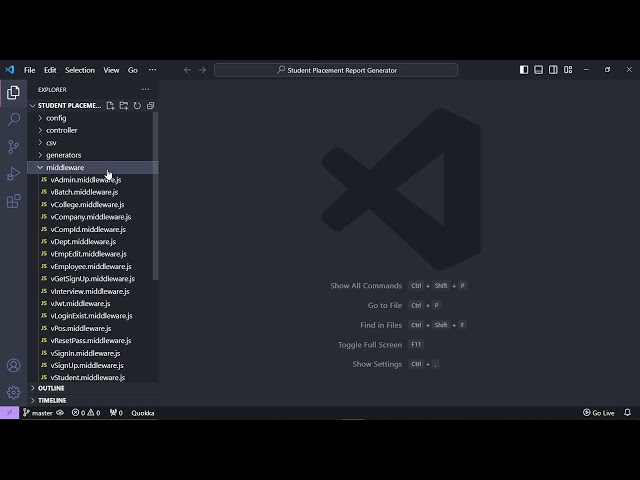Refresh the Explorer file tree

click(137, 106)
